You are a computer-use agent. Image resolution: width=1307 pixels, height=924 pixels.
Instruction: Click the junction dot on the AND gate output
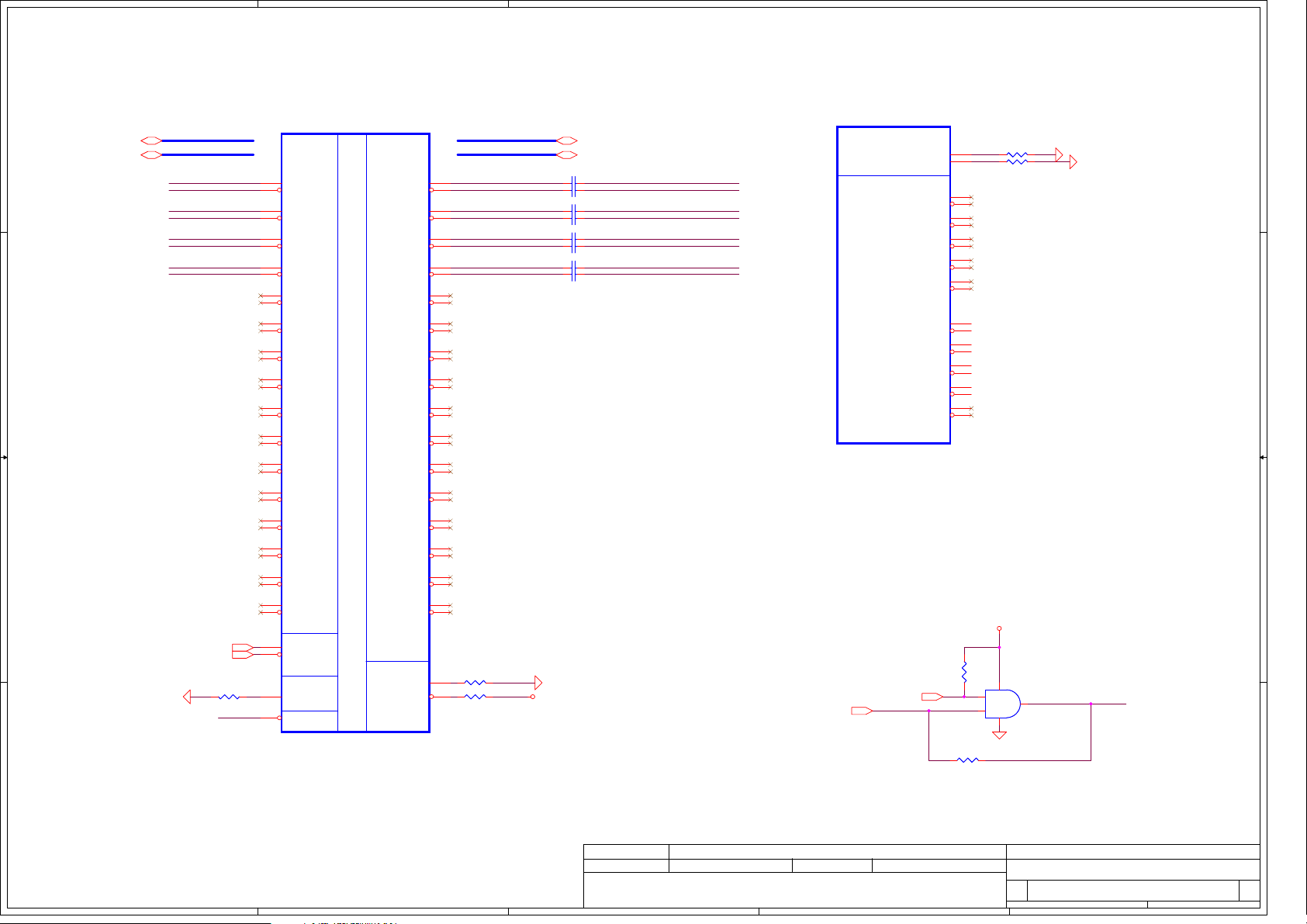click(1091, 704)
